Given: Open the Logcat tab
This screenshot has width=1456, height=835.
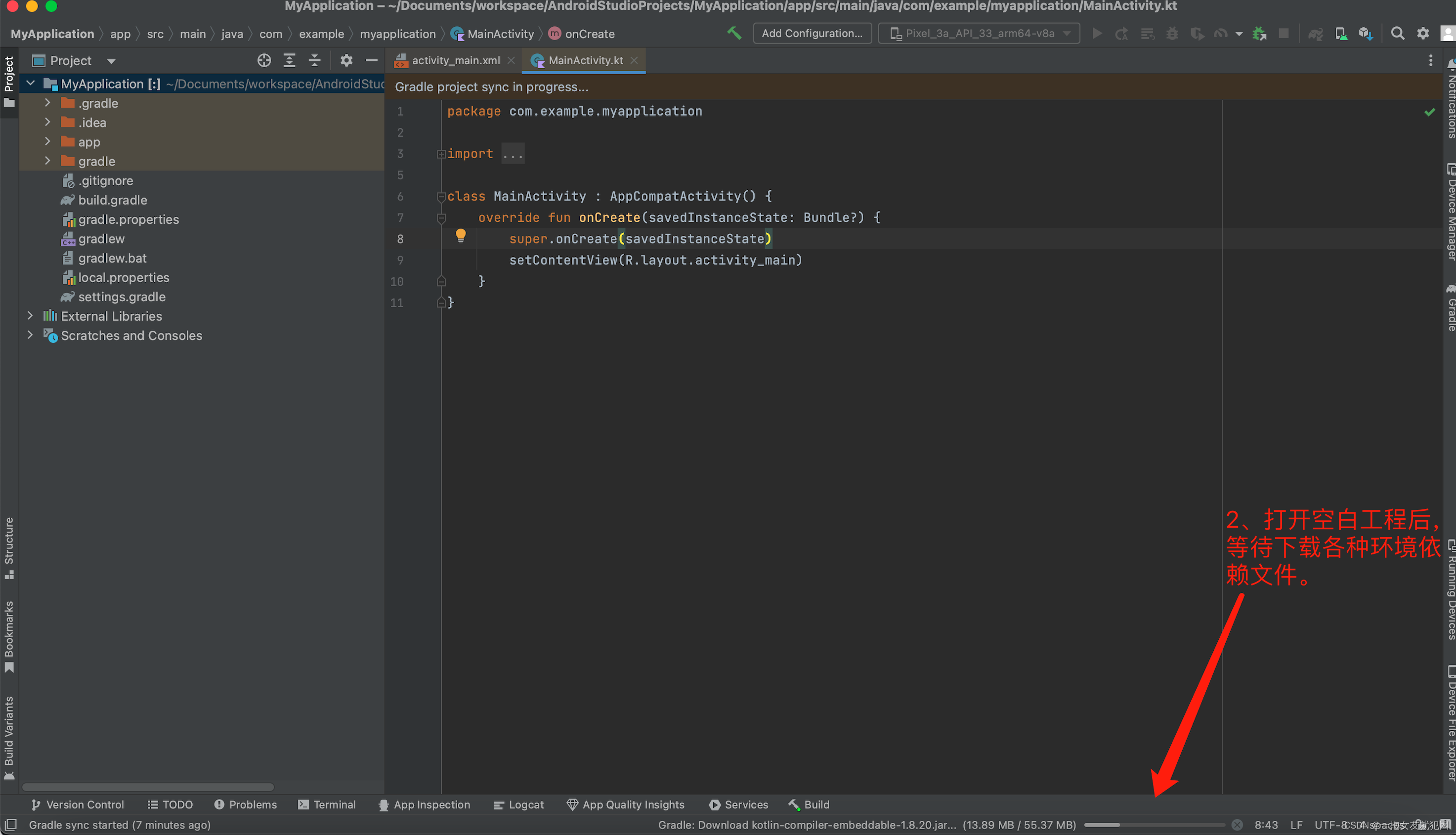Looking at the screenshot, I should click(x=518, y=804).
